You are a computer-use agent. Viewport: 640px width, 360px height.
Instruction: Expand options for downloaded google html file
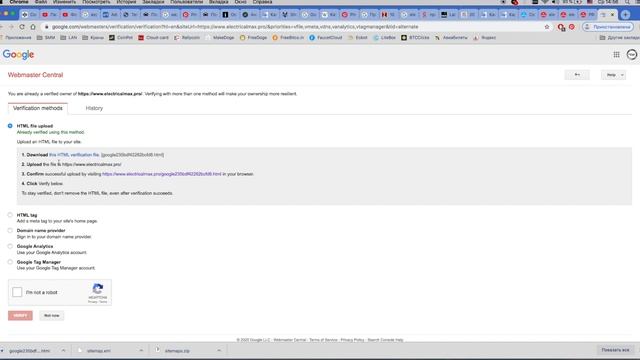(x=63, y=351)
